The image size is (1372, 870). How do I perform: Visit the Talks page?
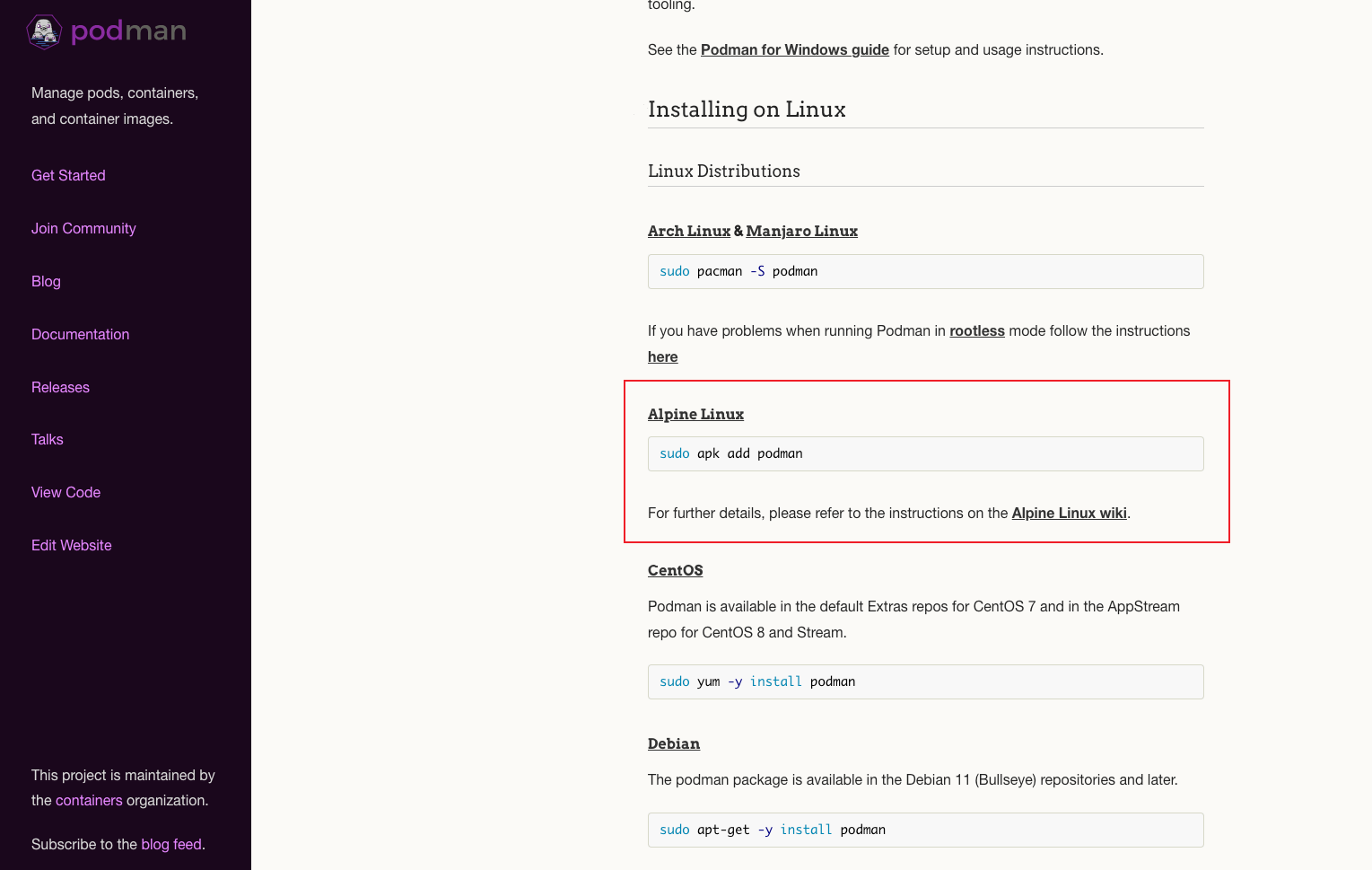pyautogui.click(x=47, y=439)
